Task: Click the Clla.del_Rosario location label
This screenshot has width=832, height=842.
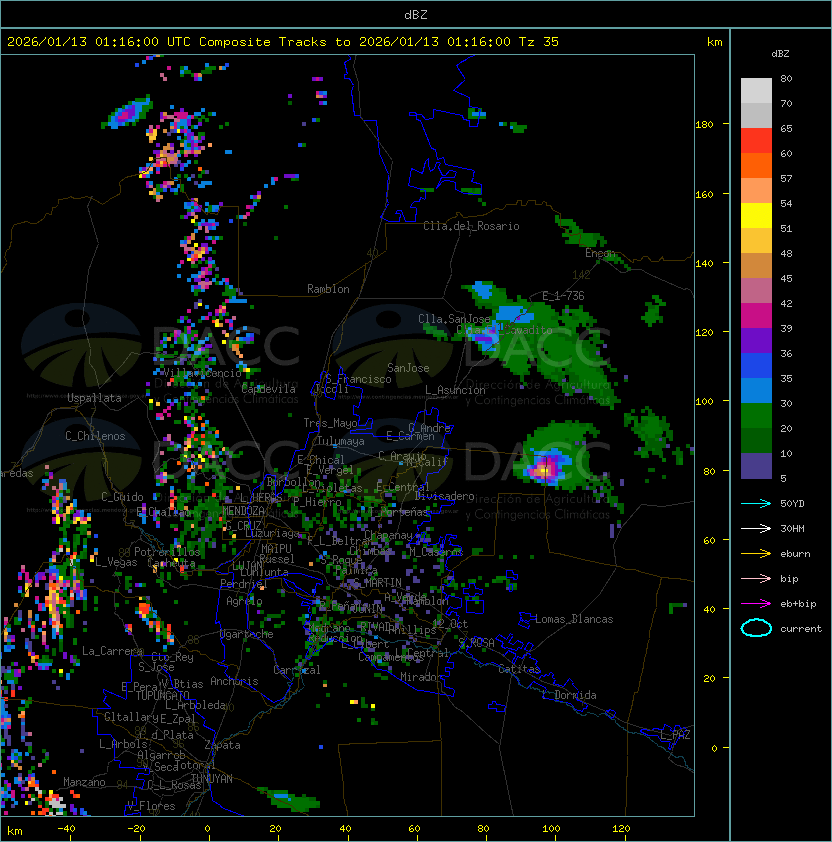Action: point(470,226)
